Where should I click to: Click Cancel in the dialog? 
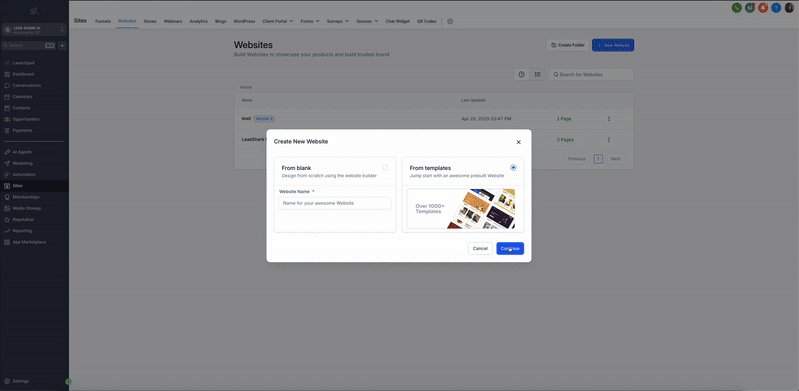(480, 248)
